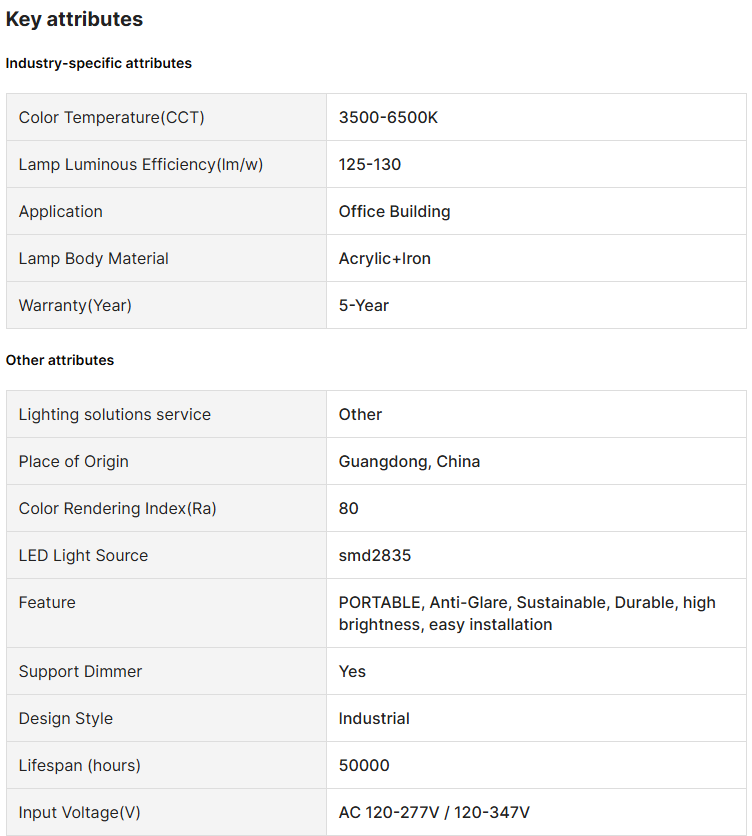
Task: Select the Acrylic+Iron material value
Action: pos(385,259)
